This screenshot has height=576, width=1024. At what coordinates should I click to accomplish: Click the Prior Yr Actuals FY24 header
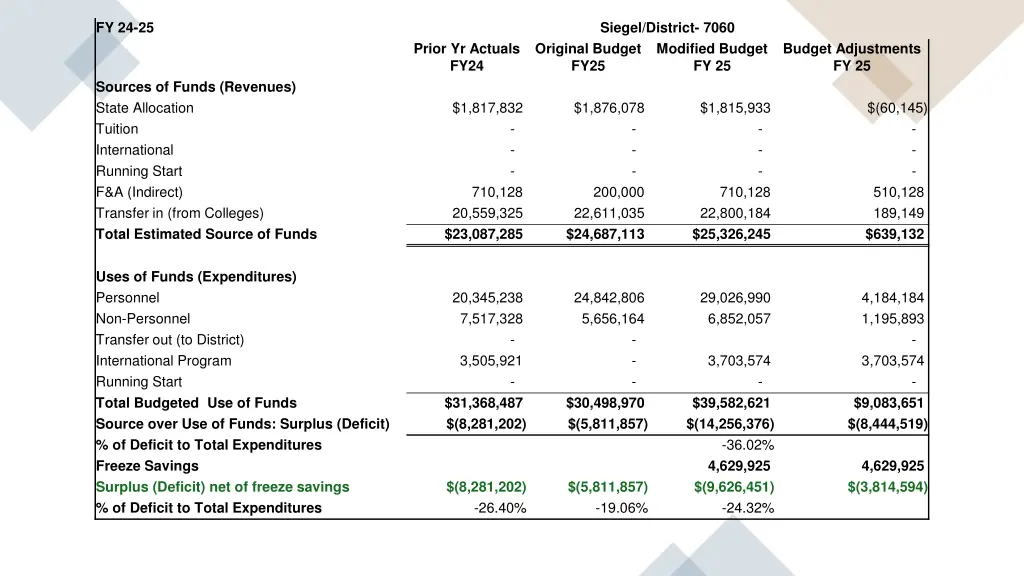coord(466,57)
